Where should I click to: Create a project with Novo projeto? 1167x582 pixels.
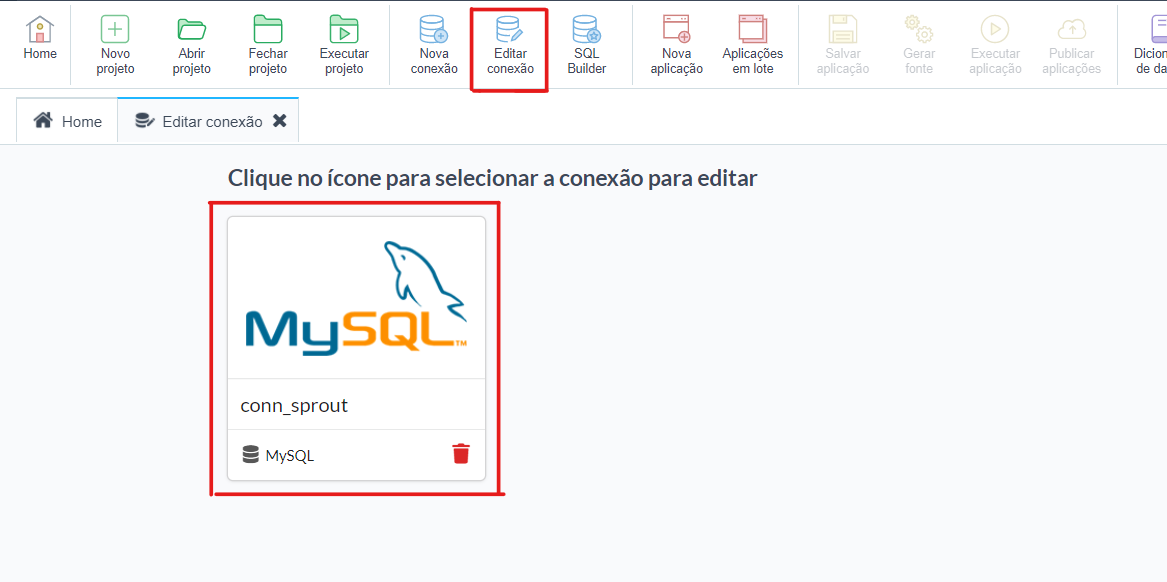coord(115,30)
